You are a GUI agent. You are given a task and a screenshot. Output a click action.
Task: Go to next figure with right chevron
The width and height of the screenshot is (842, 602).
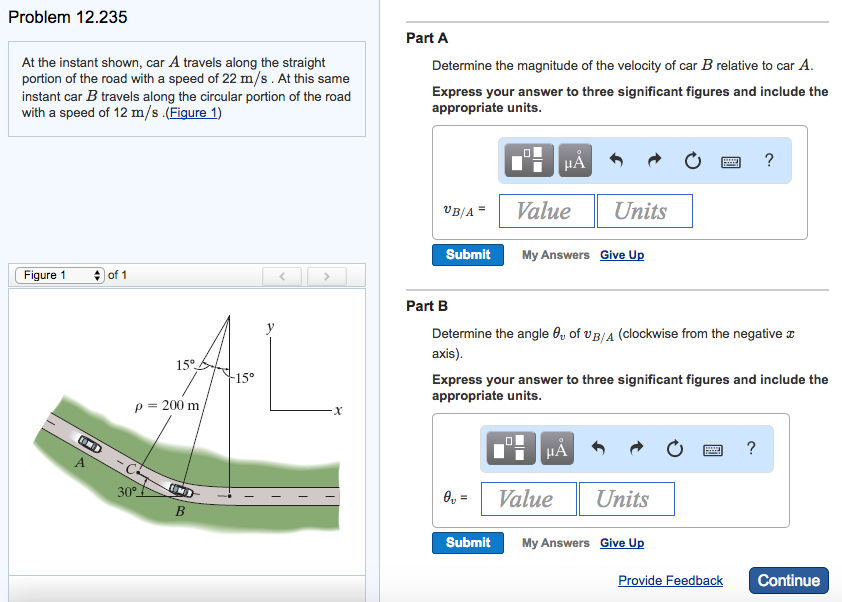coord(325,275)
